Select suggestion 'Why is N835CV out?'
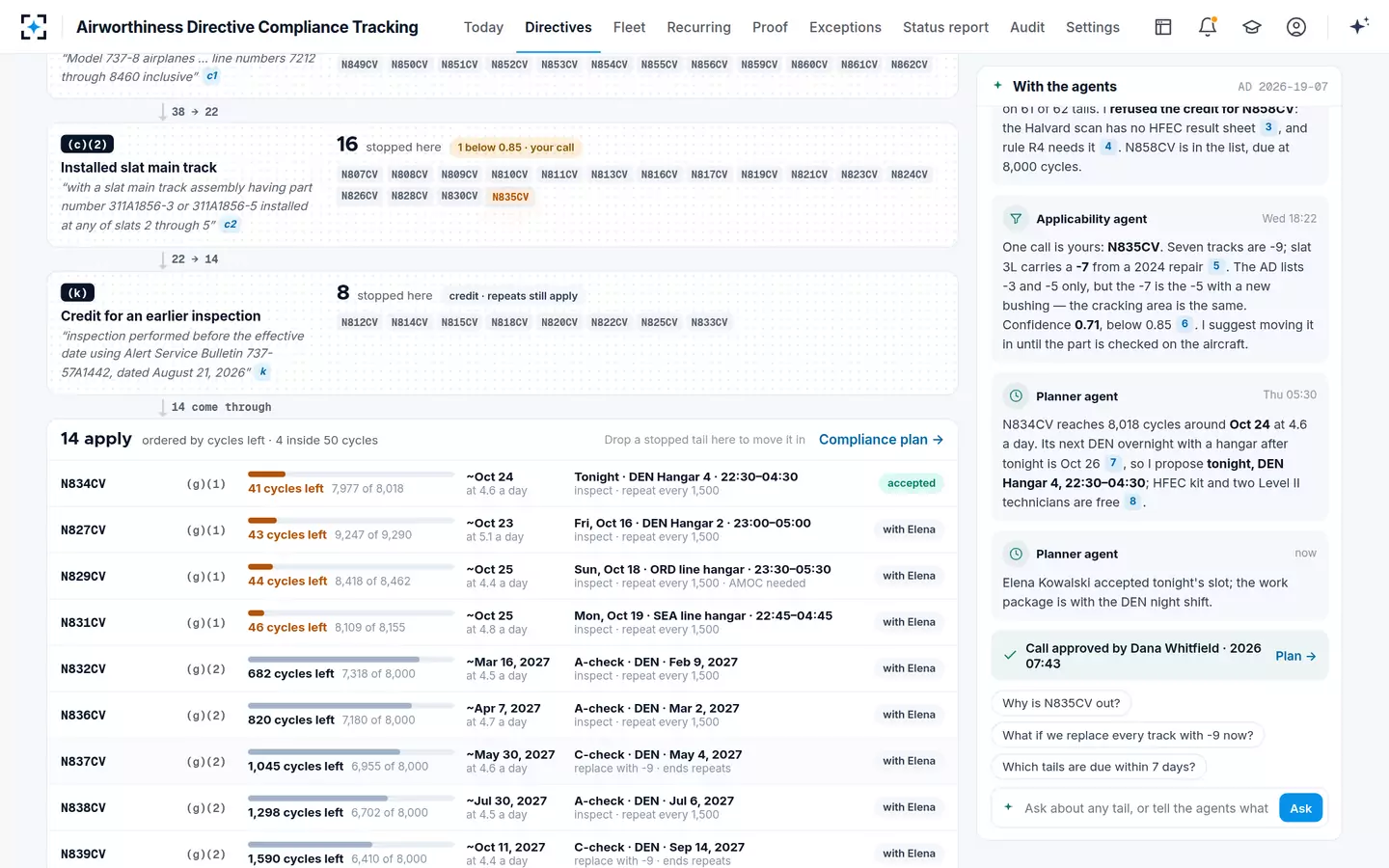The width and height of the screenshot is (1389, 868). click(1061, 703)
